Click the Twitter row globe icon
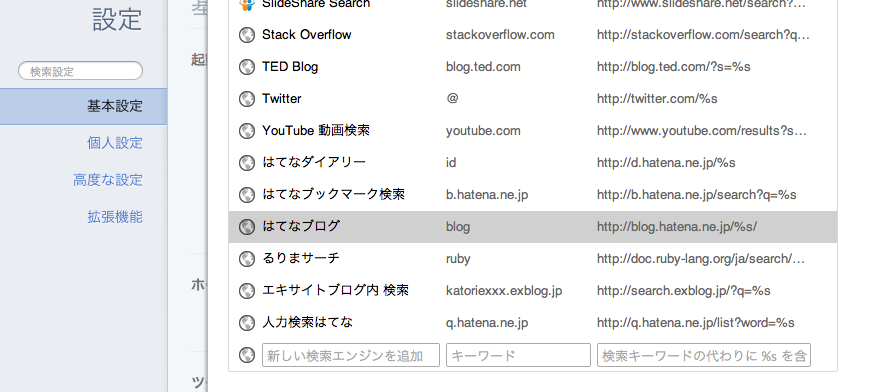The image size is (873, 392). click(x=247, y=99)
